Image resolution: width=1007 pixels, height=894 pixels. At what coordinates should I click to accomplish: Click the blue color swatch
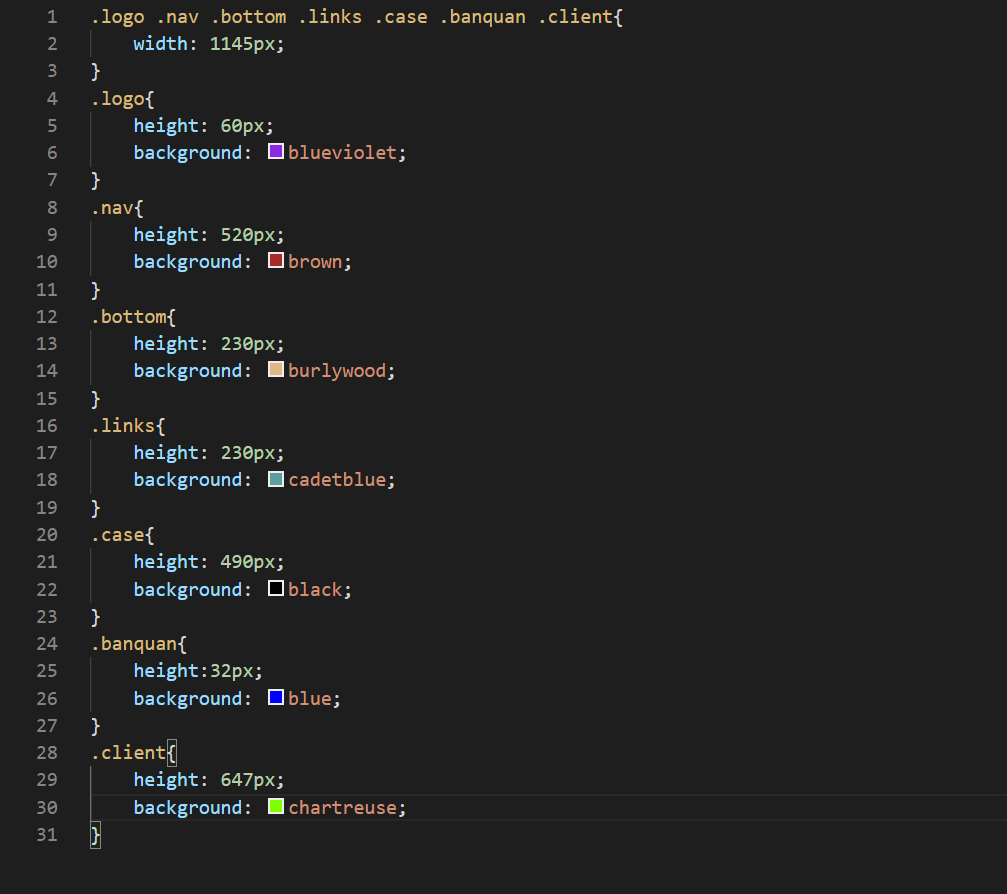pyautogui.click(x=276, y=697)
